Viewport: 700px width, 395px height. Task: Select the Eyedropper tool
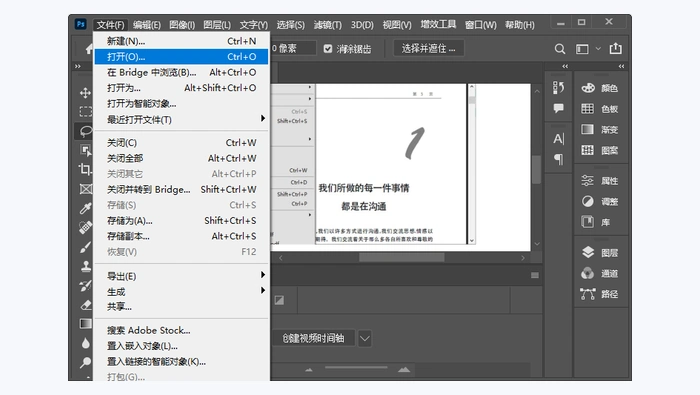pyautogui.click(x=85, y=208)
